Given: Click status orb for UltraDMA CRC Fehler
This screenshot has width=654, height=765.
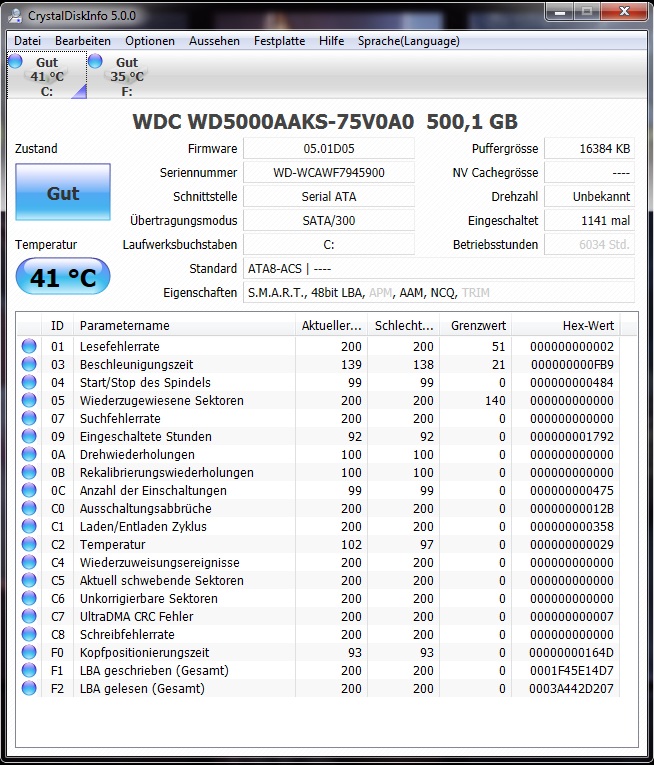Looking at the screenshot, I should point(29,616).
